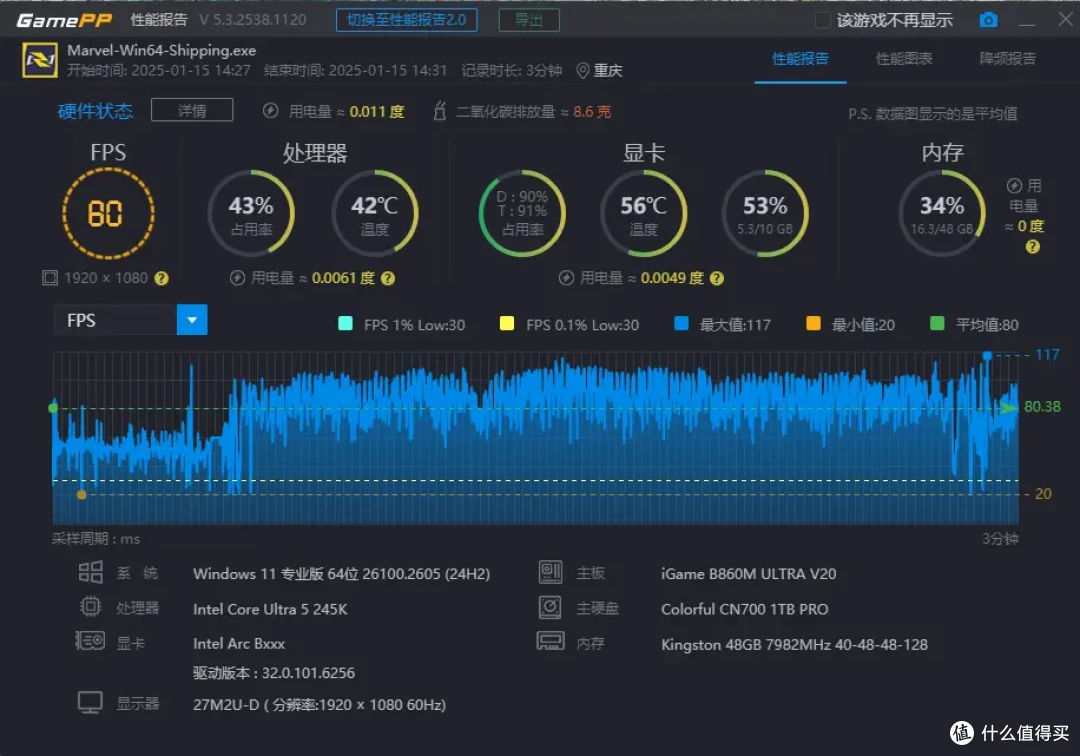Click the CO2 emission bottle icon
This screenshot has height=756, width=1080.
coord(440,111)
